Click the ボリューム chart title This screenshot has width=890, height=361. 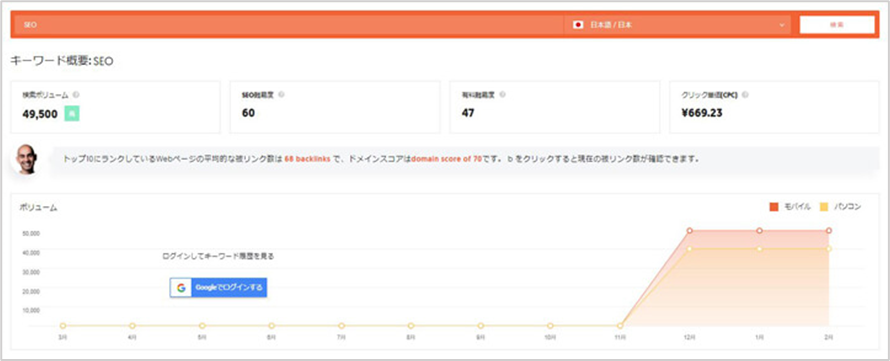pyautogui.click(x=38, y=208)
